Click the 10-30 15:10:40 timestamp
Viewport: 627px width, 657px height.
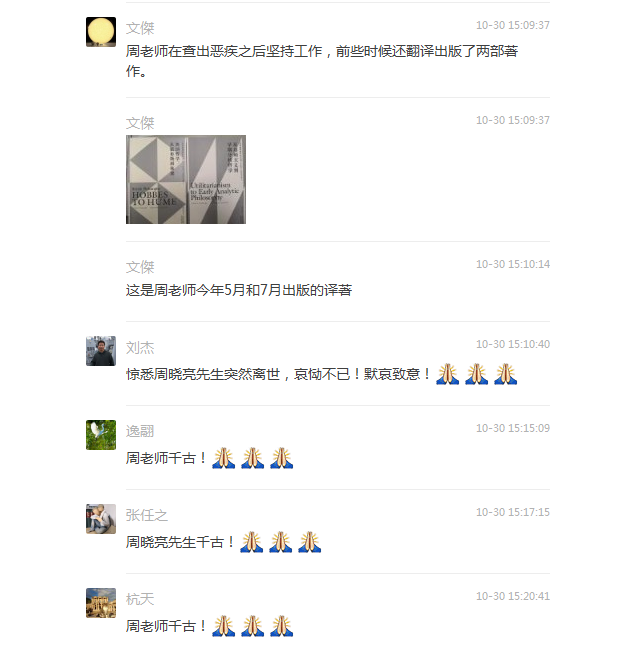click(513, 344)
